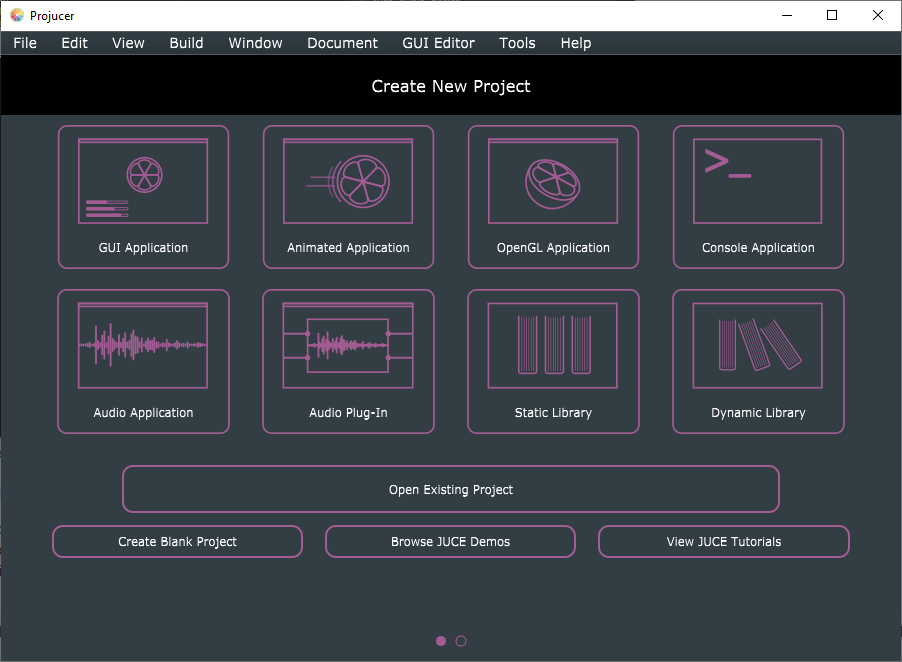Screen dimensions: 902x662
Task: Open the Help menu
Action: pos(576,43)
